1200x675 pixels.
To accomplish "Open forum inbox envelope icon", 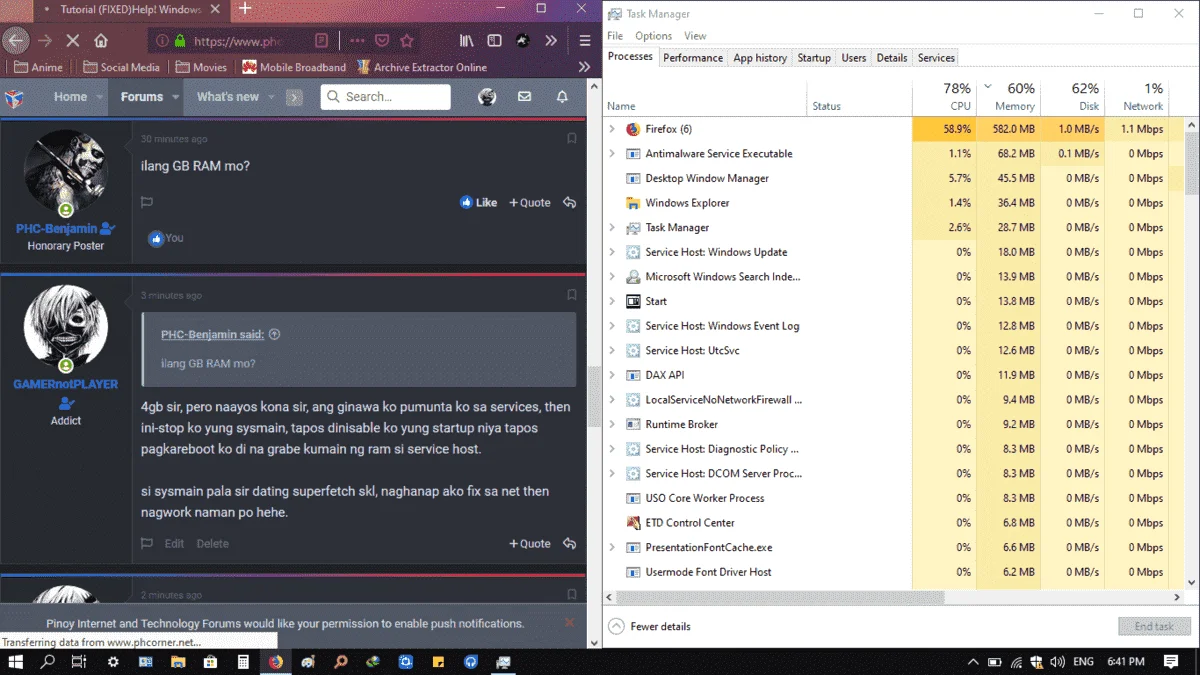I will [x=524, y=97].
